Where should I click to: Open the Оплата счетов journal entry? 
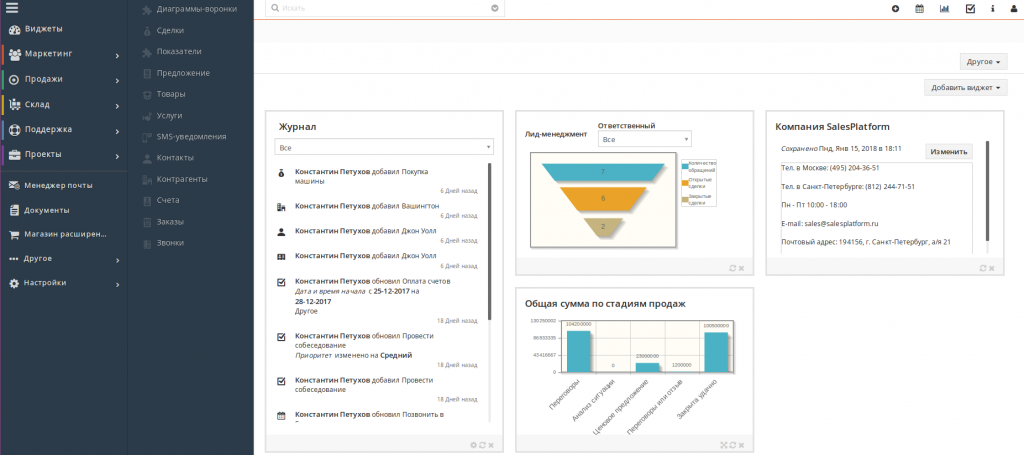pos(425,281)
